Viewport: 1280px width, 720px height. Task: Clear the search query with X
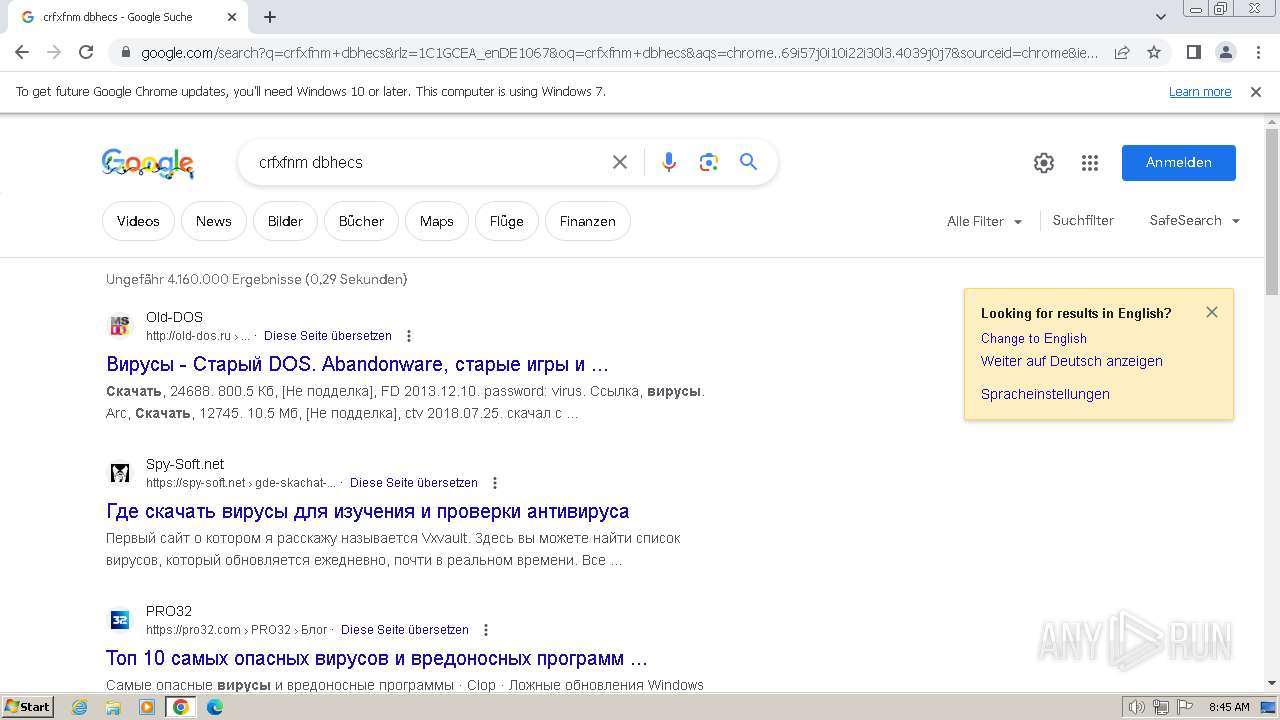pyautogui.click(x=620, y=162)
